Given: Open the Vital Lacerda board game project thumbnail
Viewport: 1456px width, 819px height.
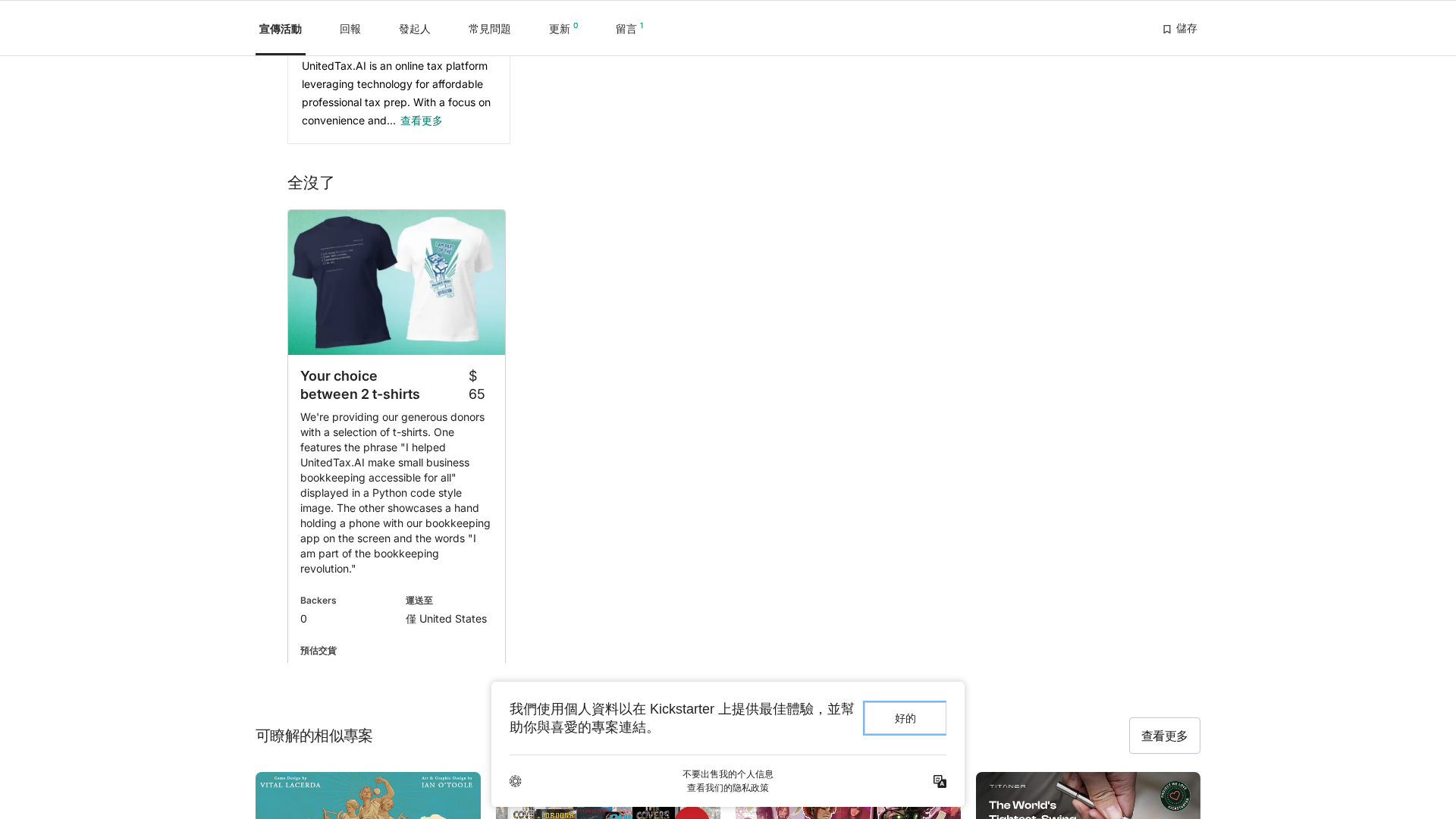Looking at the screenshot, I should pos(368,795).
